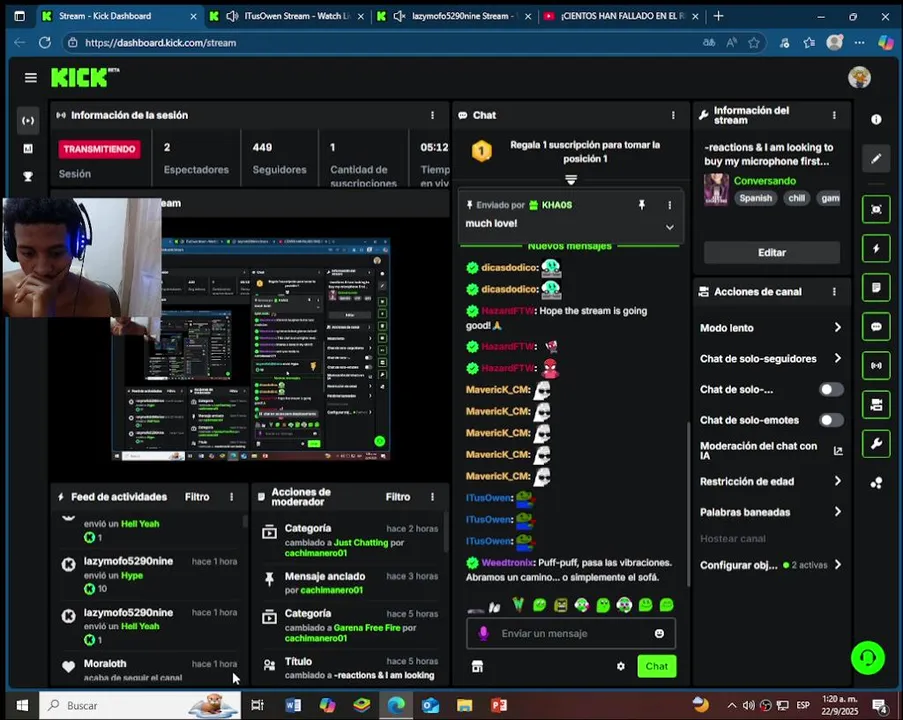Open Filtro in Acciones de moderador
This screenshot has height=720, width=903.
pyautogui.click(x=398, y=497)
